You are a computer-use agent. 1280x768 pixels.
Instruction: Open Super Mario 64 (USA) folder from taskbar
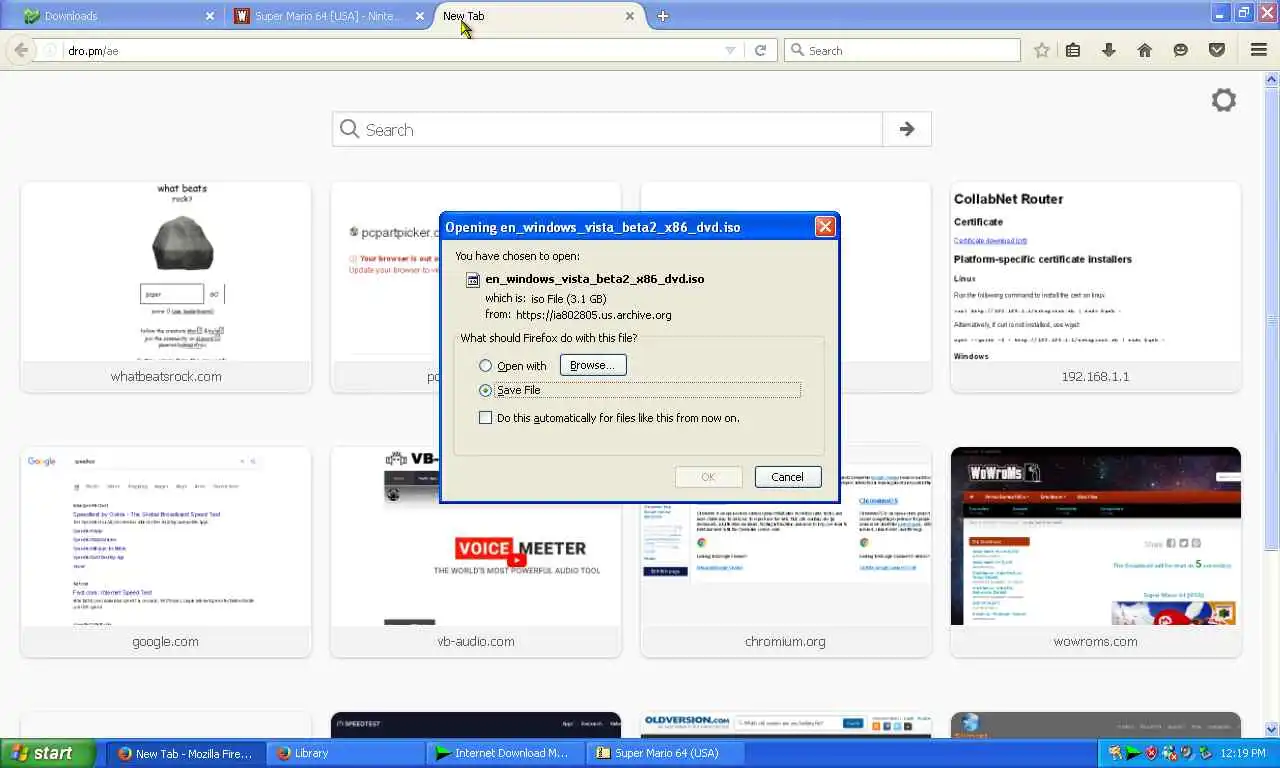[x=664, y=753]
